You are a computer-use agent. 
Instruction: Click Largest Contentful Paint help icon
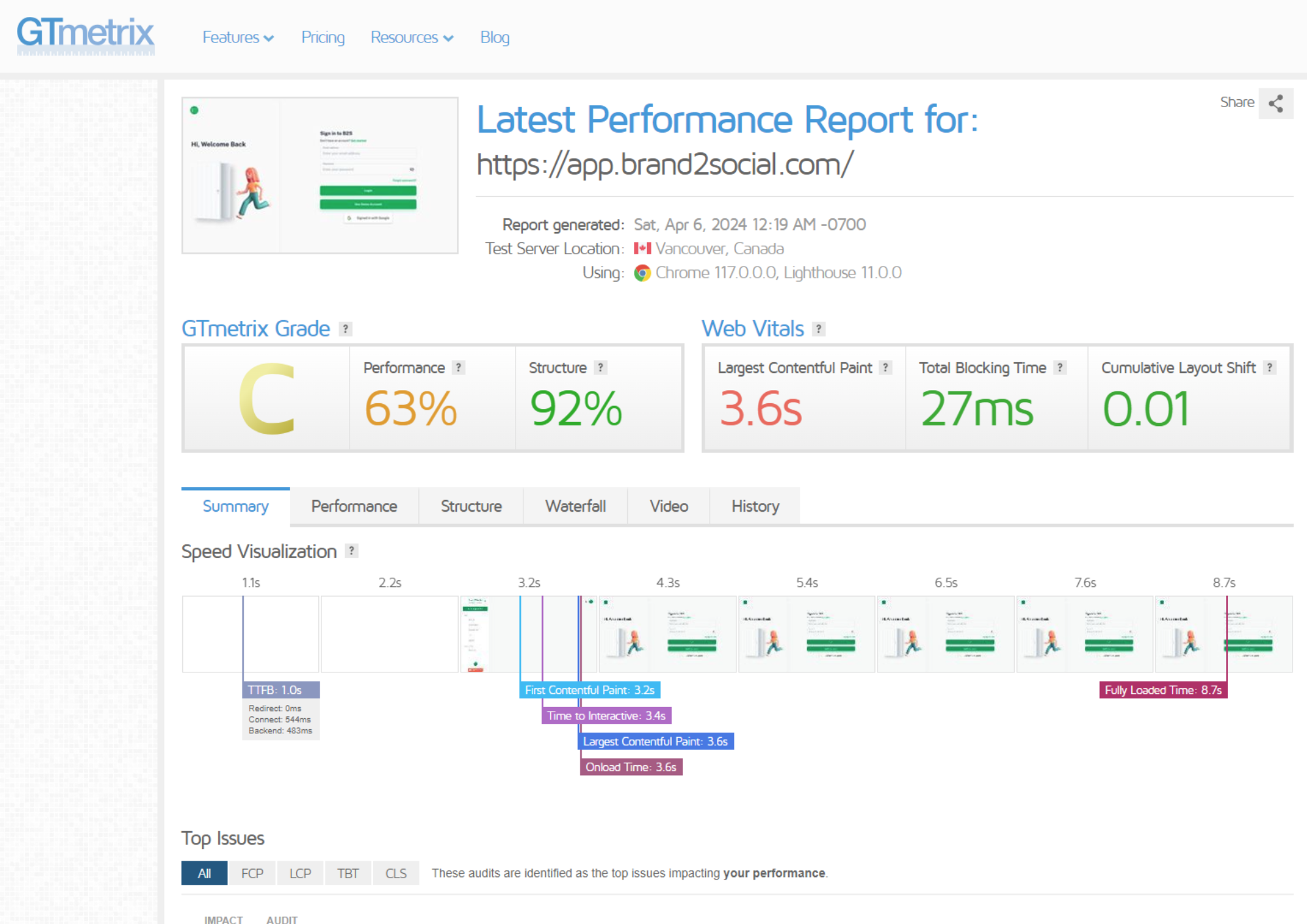[x=885, y=368]
